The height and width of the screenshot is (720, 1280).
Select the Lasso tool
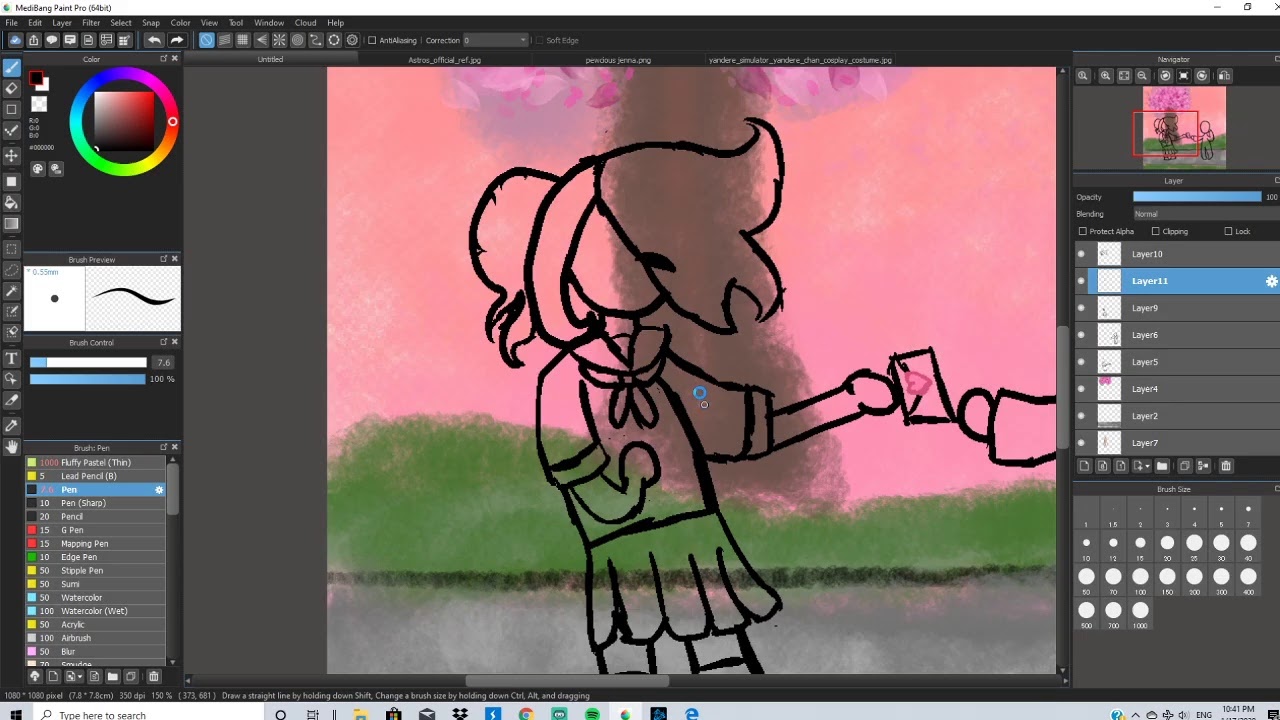coord(12,270)
